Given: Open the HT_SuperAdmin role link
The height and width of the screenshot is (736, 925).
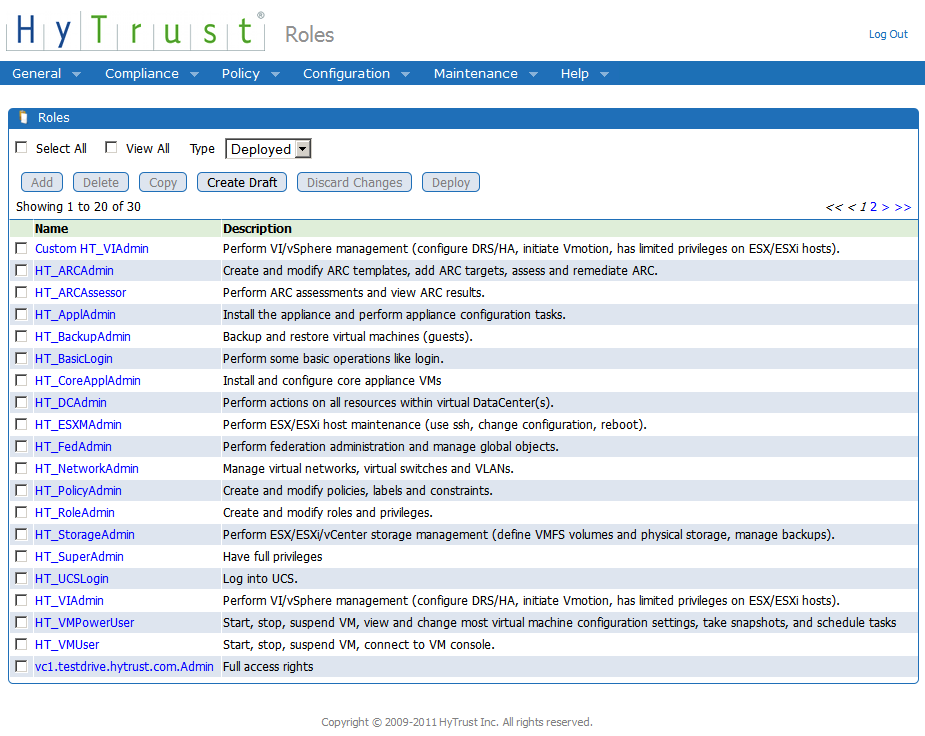Looking at the screenshot, I should click(x=79, y=556).
